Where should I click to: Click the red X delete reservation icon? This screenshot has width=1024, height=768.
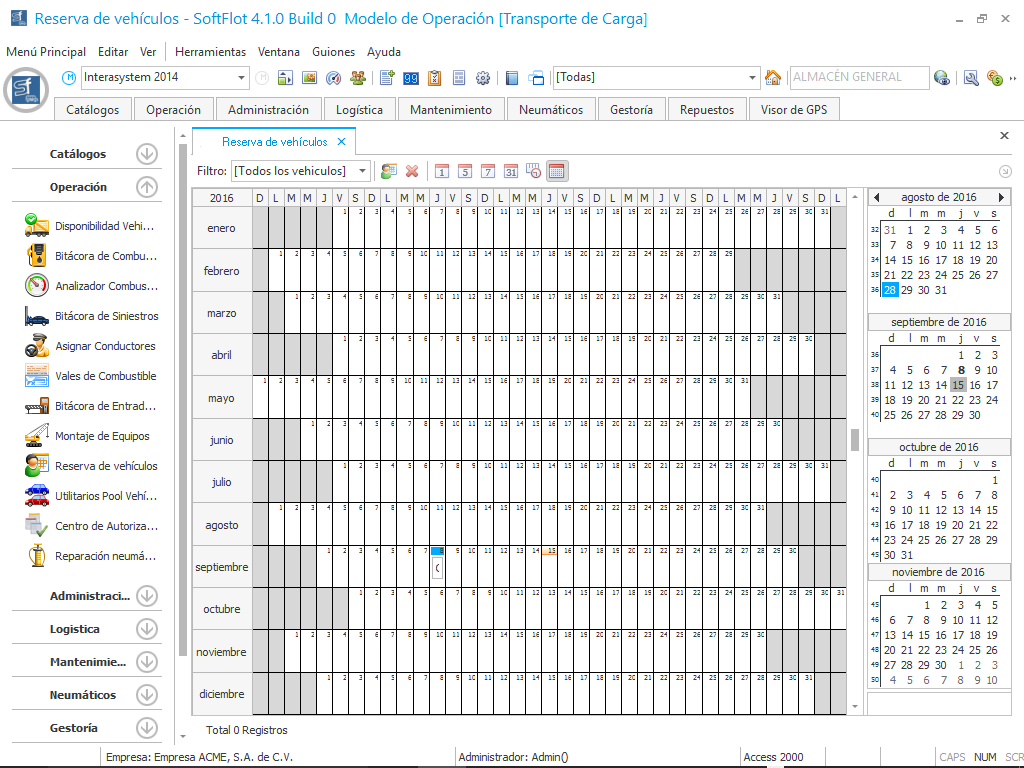click(x=411, y=171)
